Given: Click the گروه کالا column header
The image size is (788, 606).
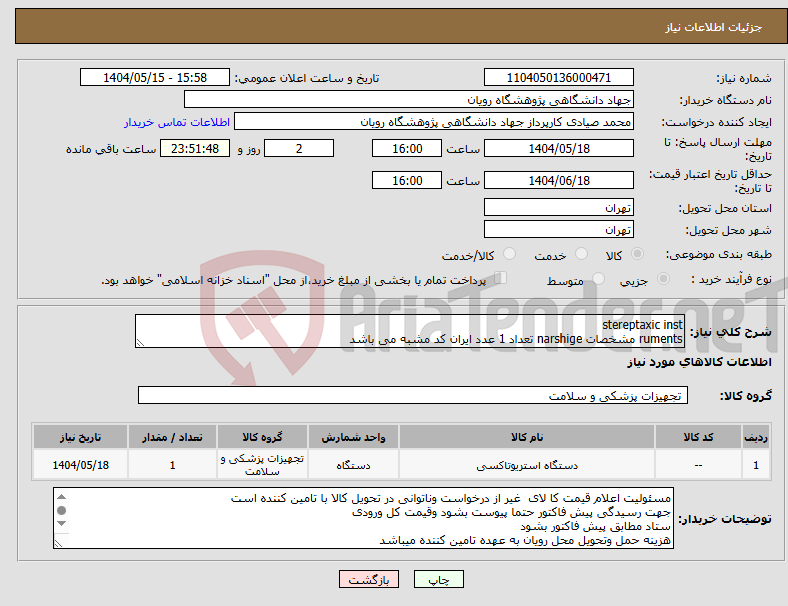Looking at the screenshot, I should pyautogui.click(x=262, y=437).
